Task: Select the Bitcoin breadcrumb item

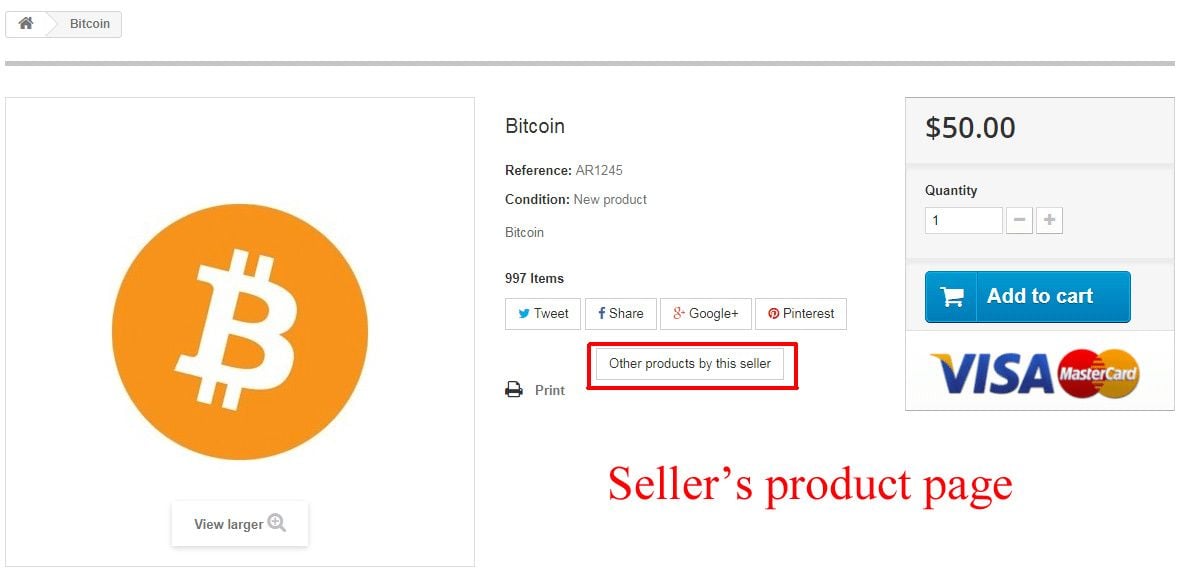Action: (90, 24)
